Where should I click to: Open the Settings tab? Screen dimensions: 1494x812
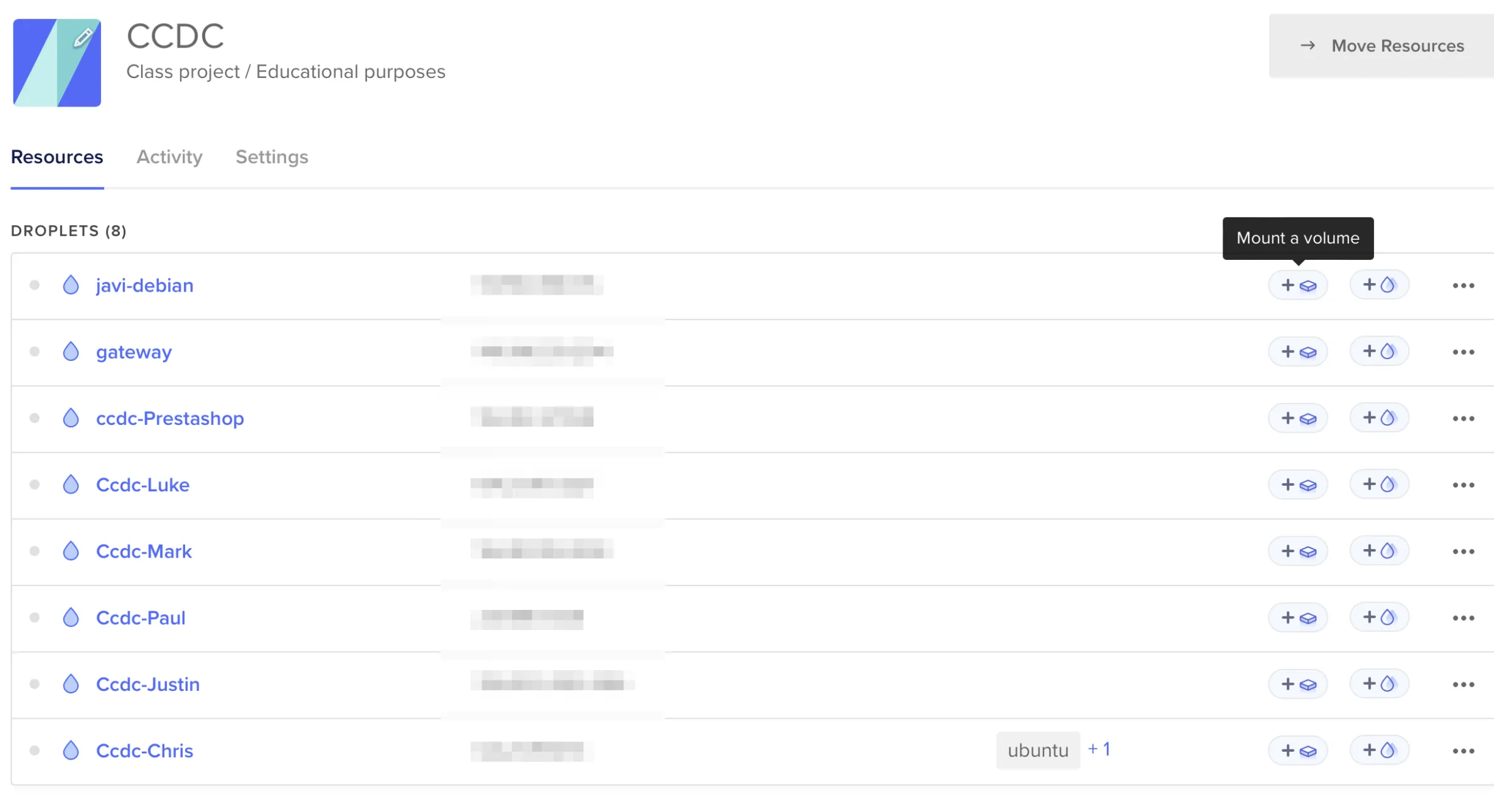[272, 157]
